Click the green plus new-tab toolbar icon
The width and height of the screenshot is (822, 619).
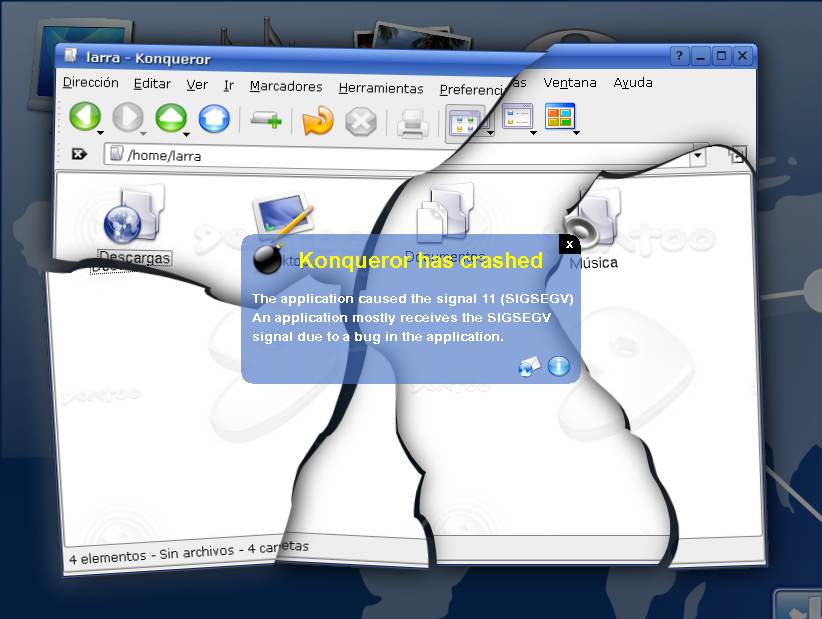pos(266,120)
